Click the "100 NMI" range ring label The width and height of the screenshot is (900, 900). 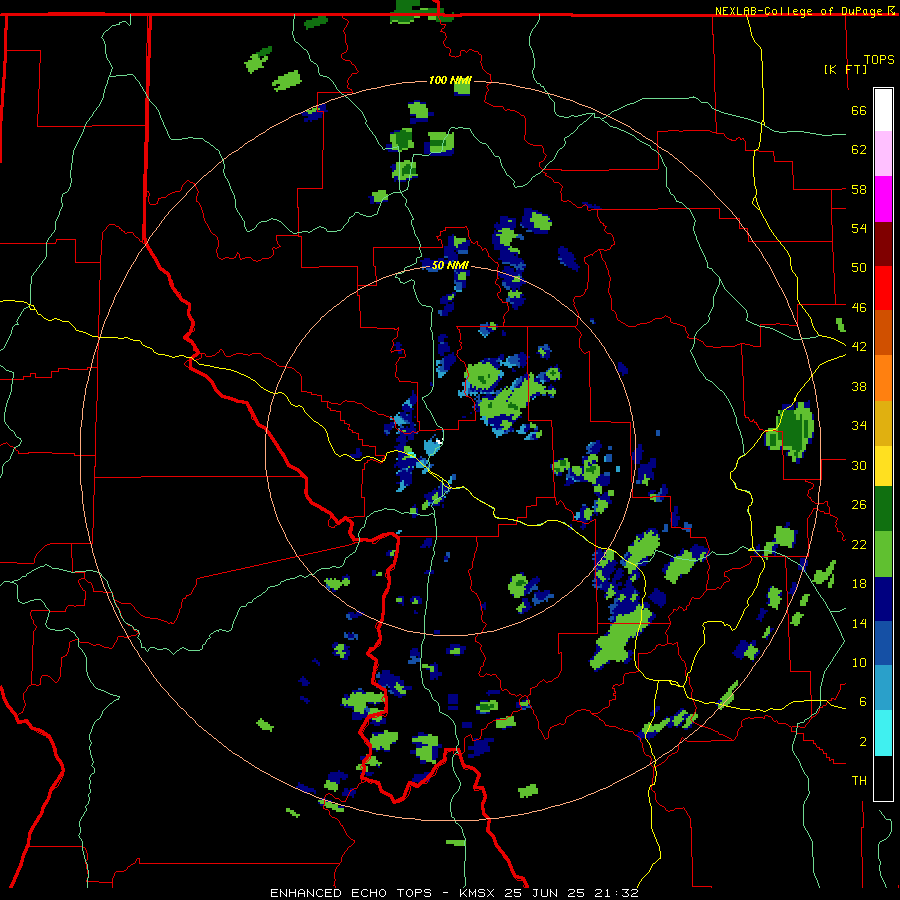(449, 80)
